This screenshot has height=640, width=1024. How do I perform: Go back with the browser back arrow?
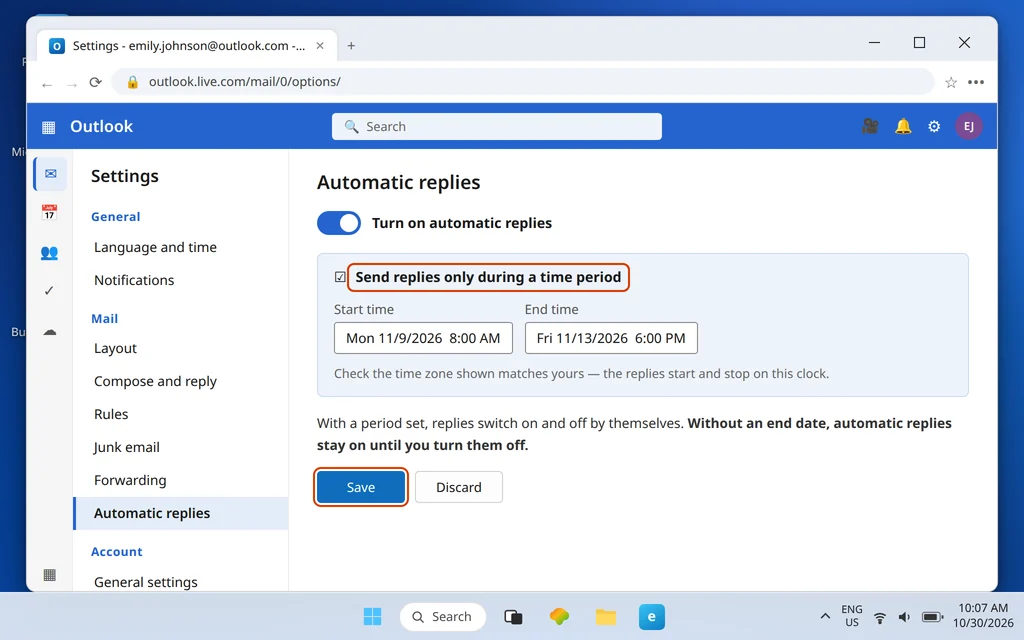46,83
